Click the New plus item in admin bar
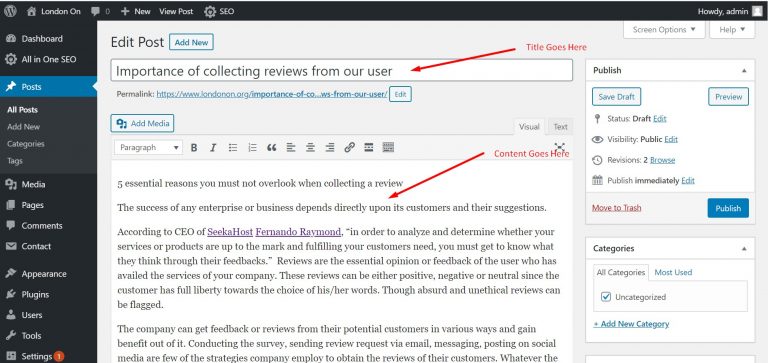 [135, 11]
